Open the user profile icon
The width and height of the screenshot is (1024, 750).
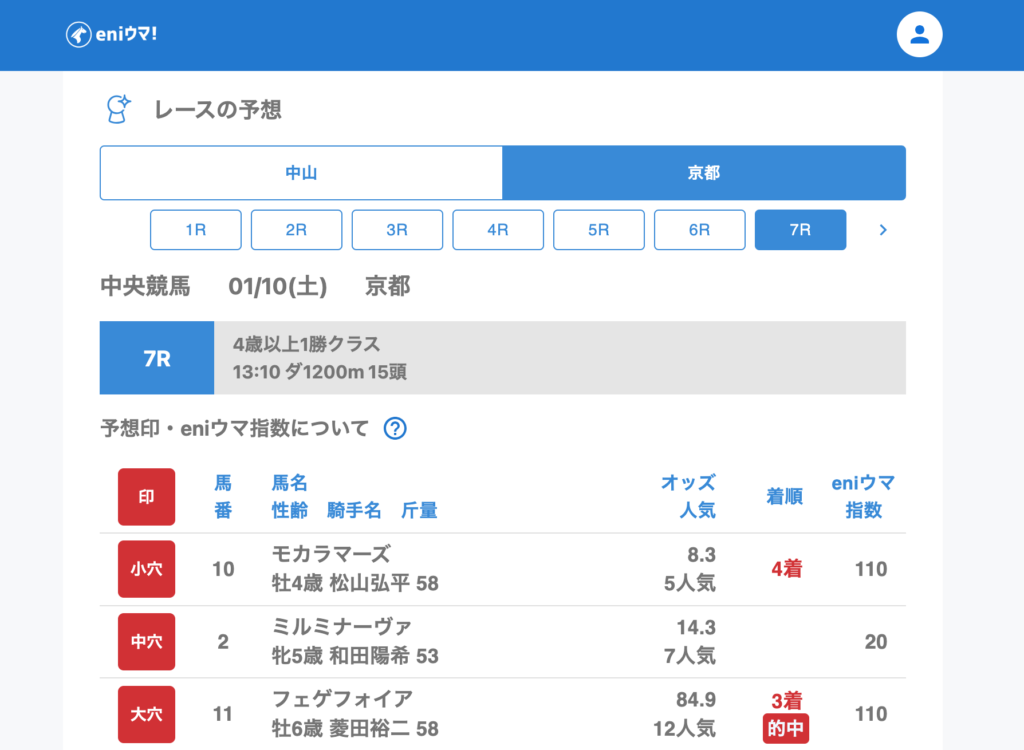point(919,35)
